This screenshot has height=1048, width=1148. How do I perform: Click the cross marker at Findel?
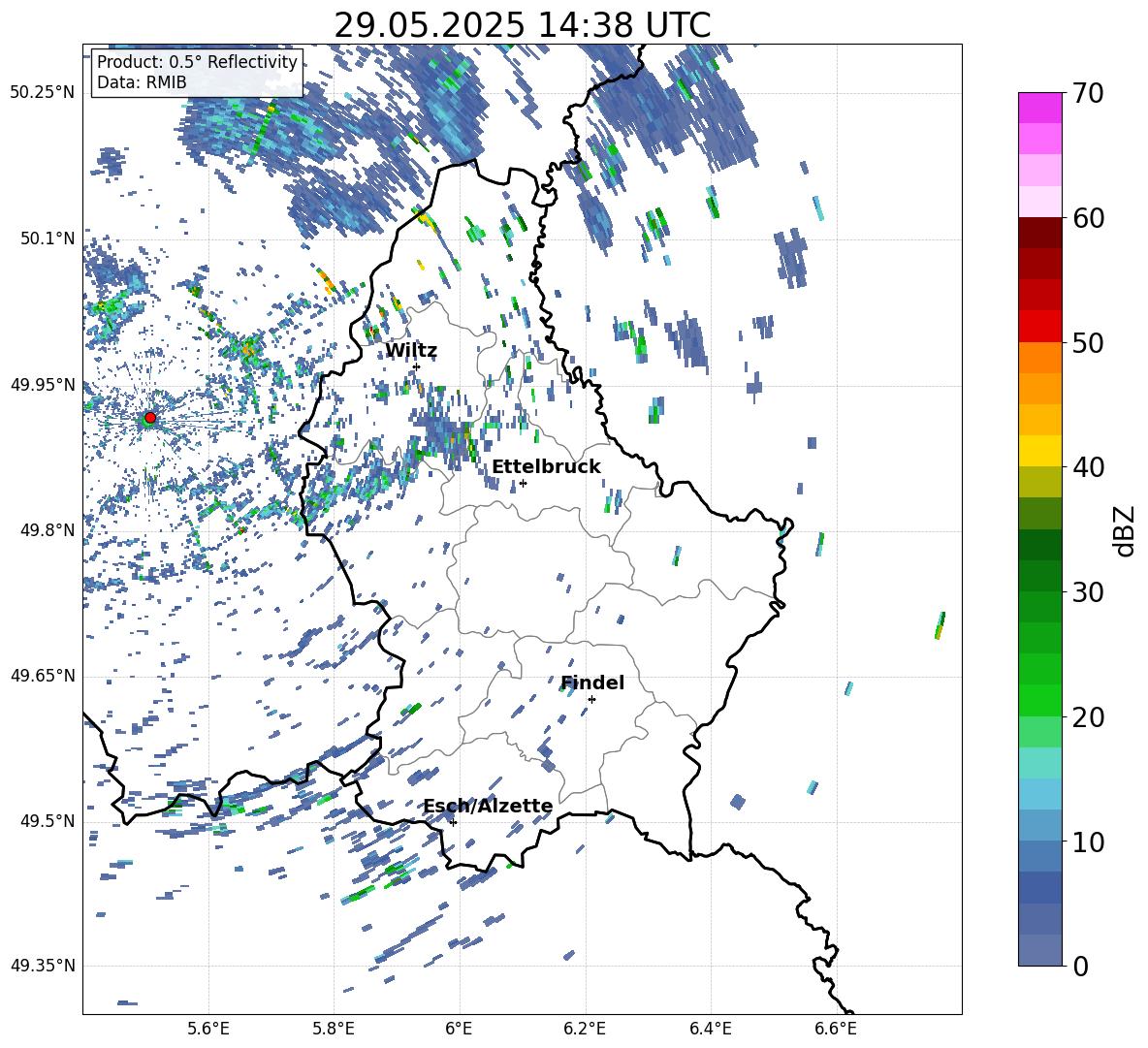point(591,700)
